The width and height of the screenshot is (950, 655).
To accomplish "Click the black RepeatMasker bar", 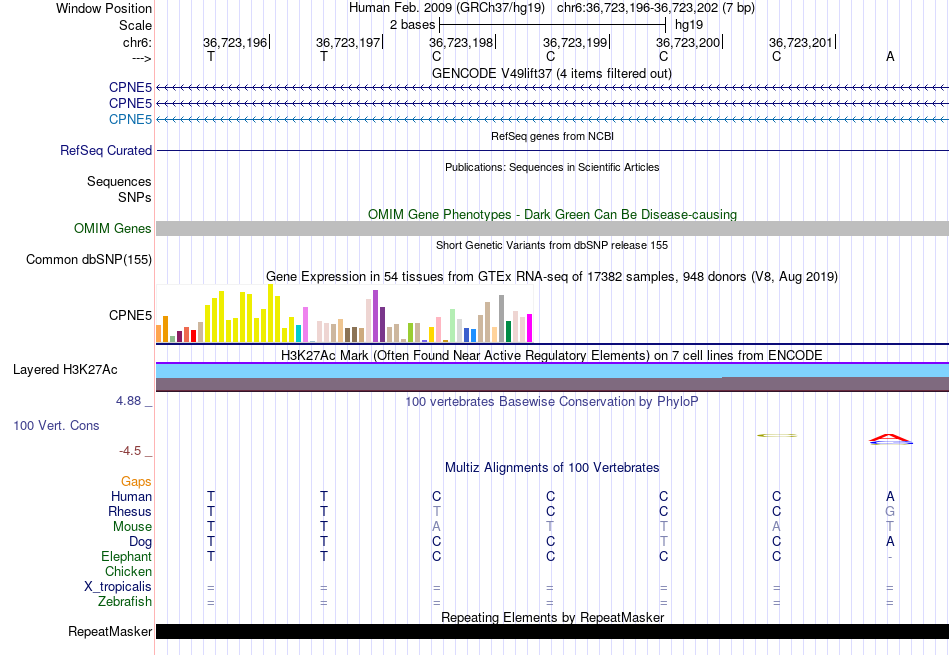I will coord(553,631).
